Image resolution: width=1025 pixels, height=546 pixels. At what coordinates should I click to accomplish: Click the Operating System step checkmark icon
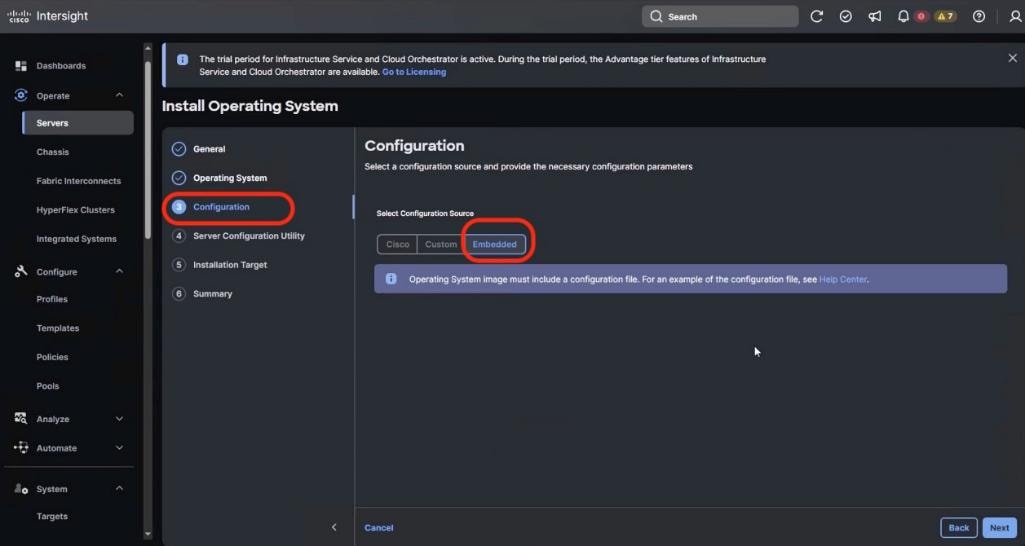pyautogui.click(x=179, y=178)
